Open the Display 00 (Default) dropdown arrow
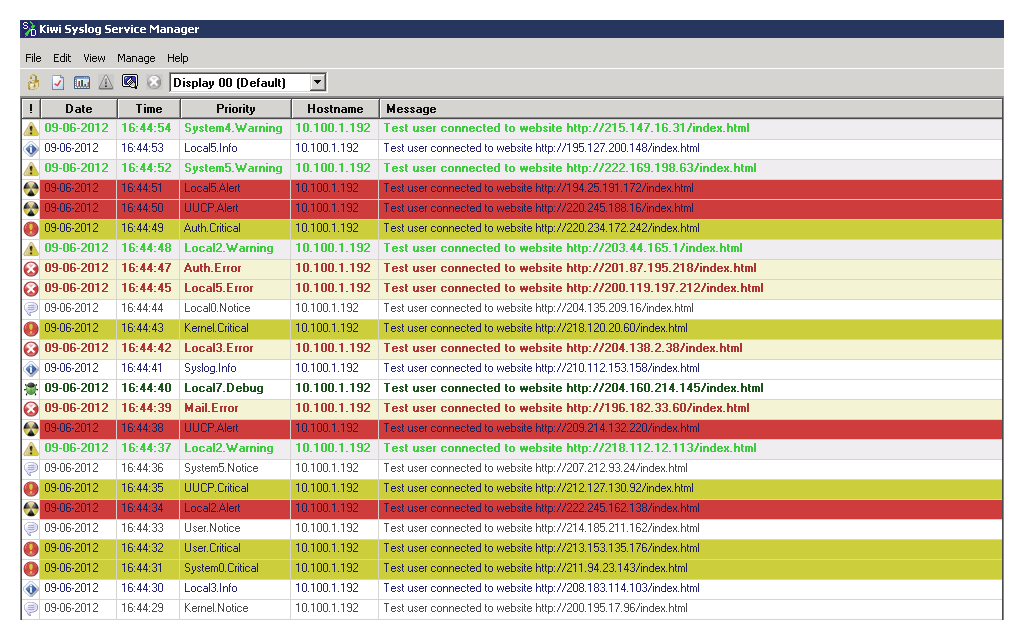The width and height of the screenshot is (1024, 640). 317,83
